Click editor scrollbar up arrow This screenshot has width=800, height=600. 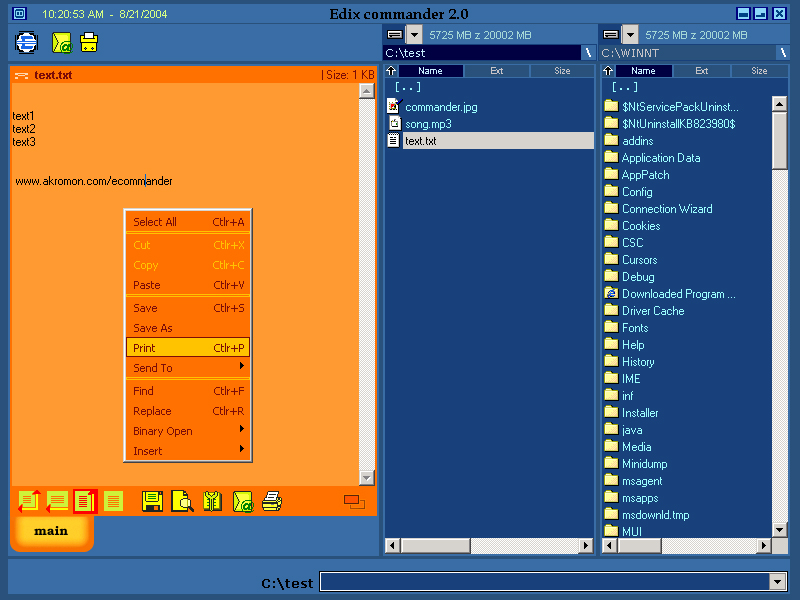[366, 91]
